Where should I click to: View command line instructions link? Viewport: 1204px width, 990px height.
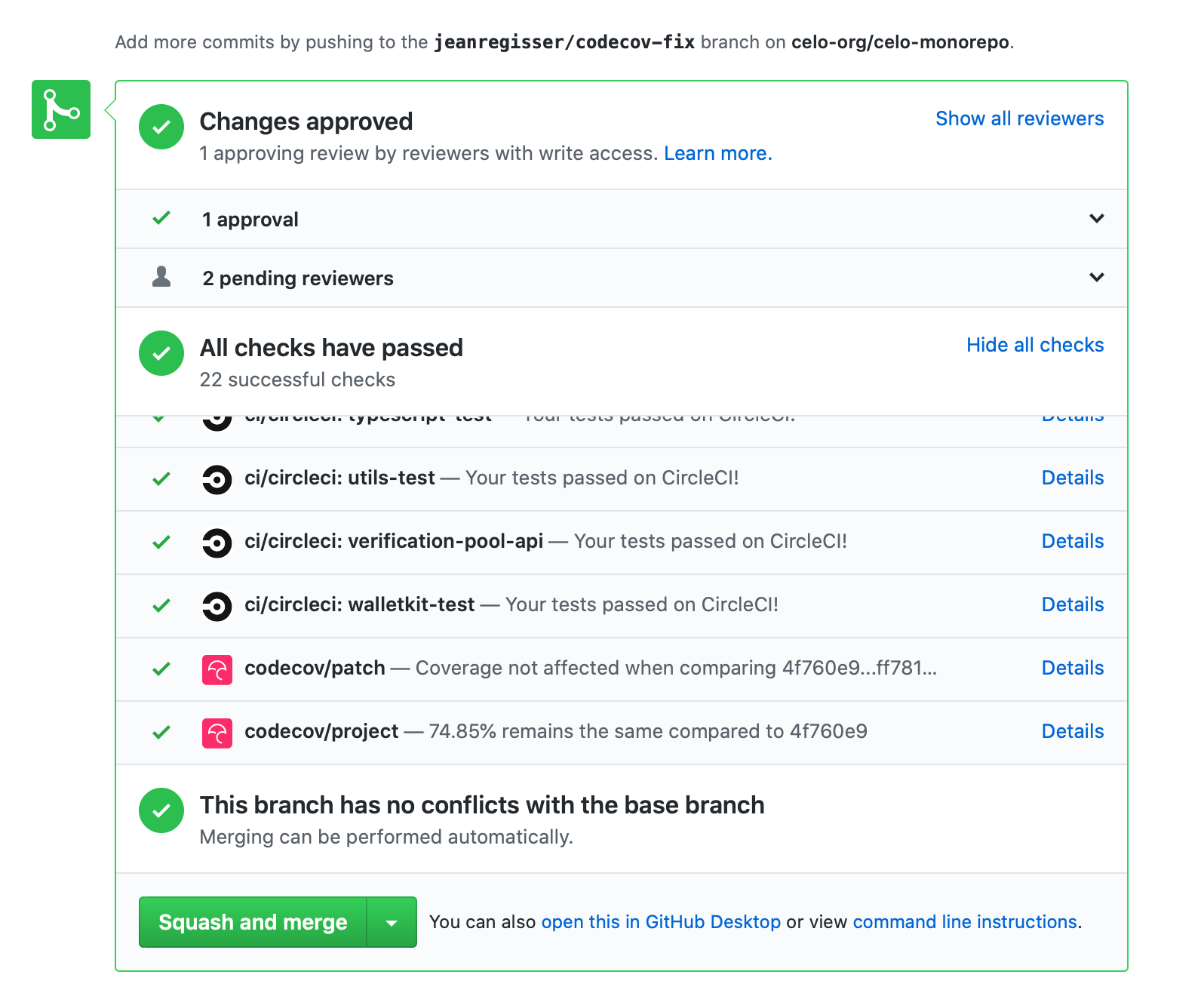965,922
